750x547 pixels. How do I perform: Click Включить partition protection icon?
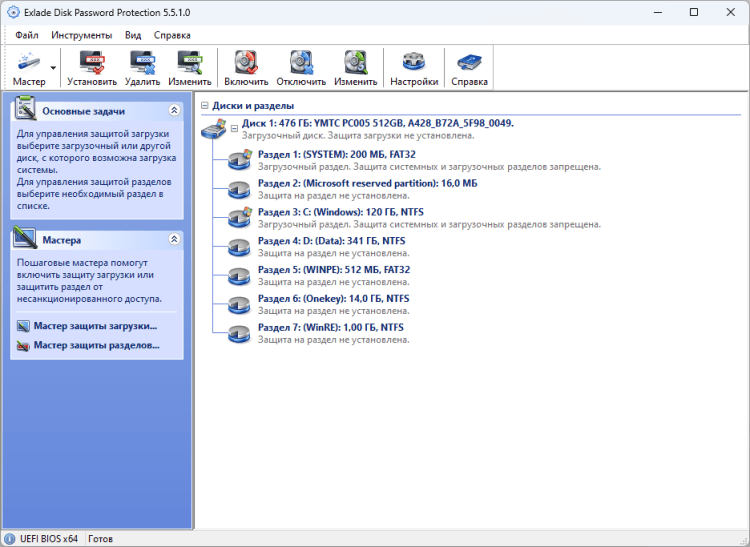[x=246, y=67]
